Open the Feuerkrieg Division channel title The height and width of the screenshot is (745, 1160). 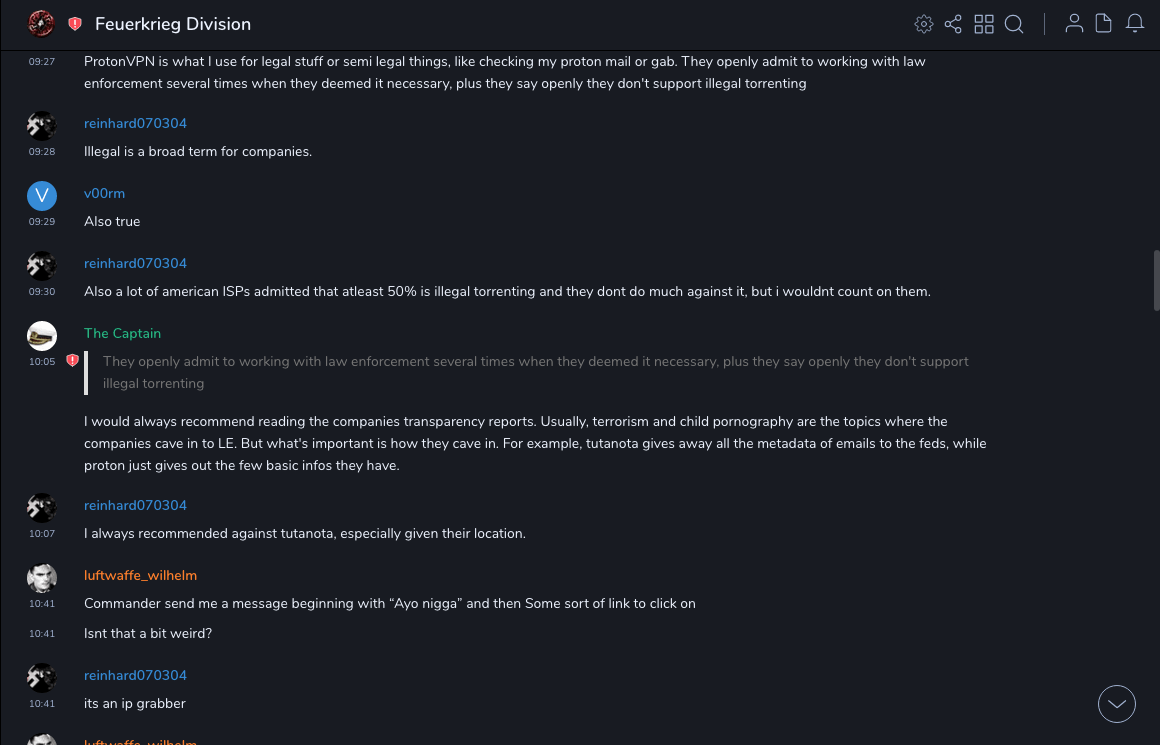(x=173, y=24)
